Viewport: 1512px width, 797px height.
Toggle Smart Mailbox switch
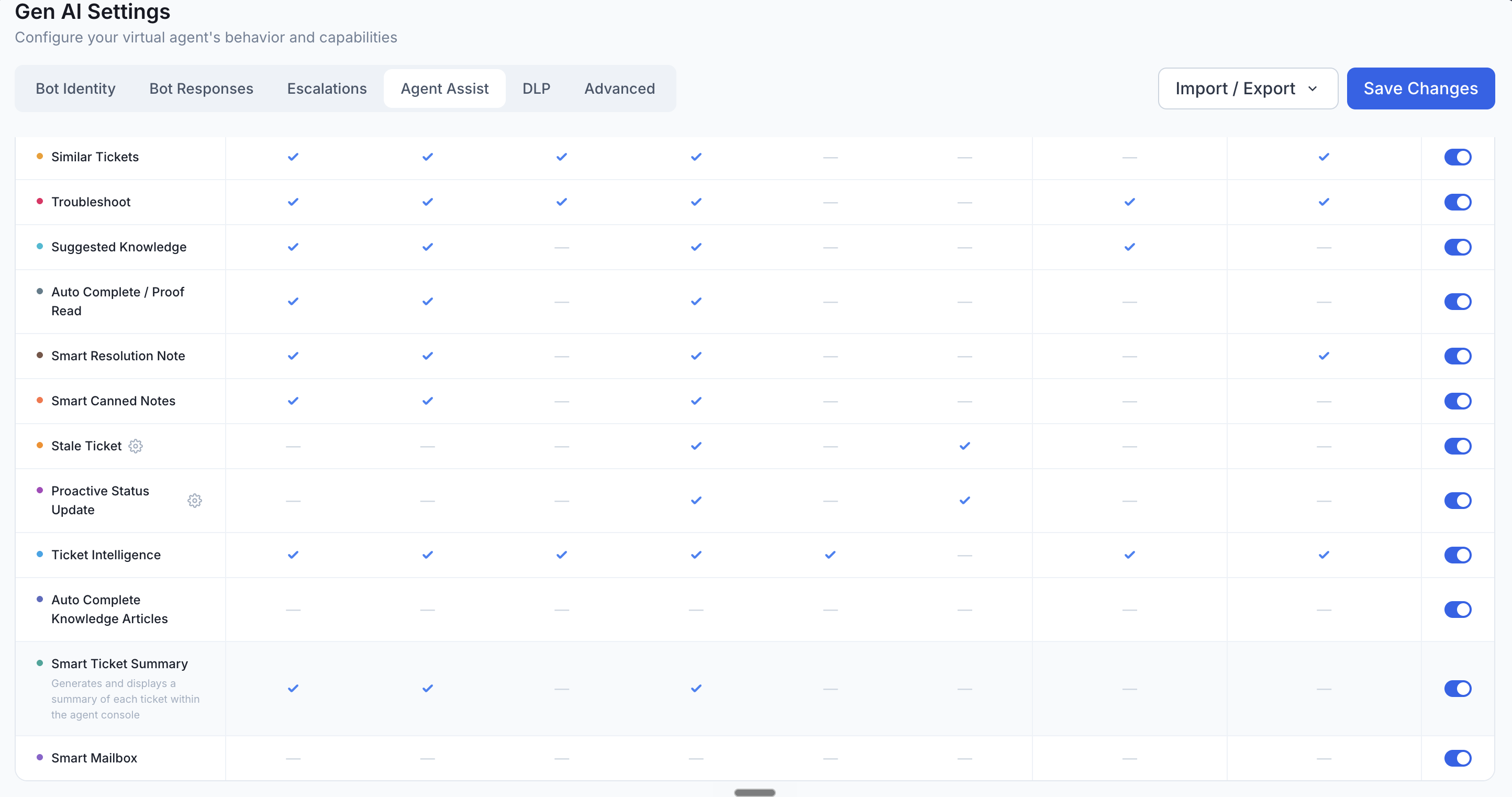[x=1458, y=758]
